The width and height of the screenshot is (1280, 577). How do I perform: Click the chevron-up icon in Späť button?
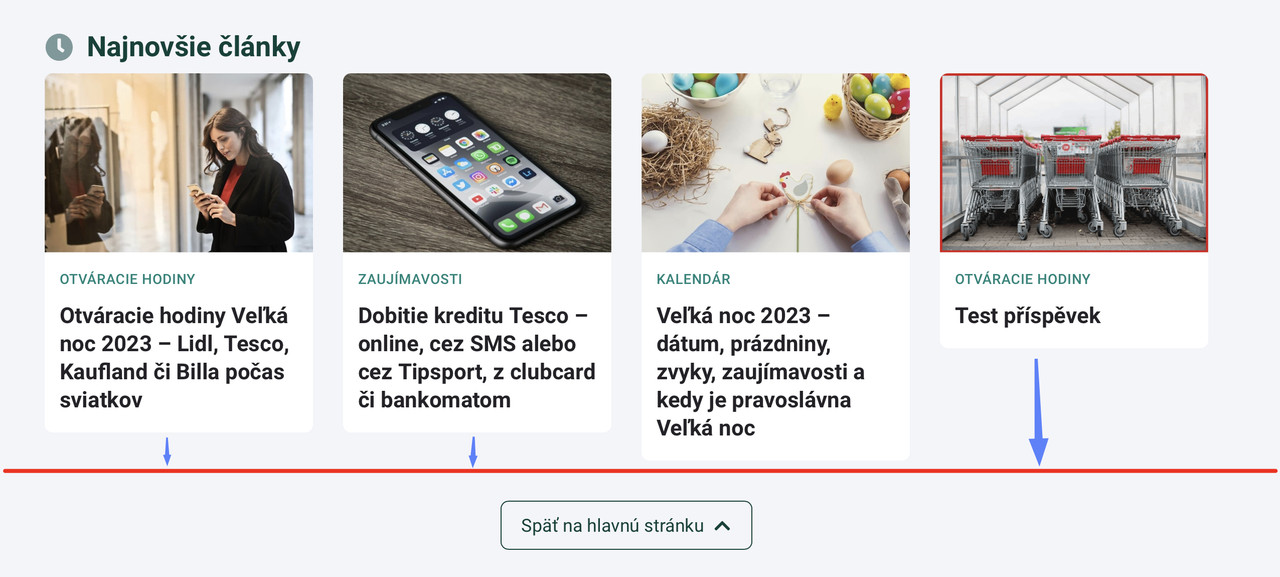[x=723, y=526]
